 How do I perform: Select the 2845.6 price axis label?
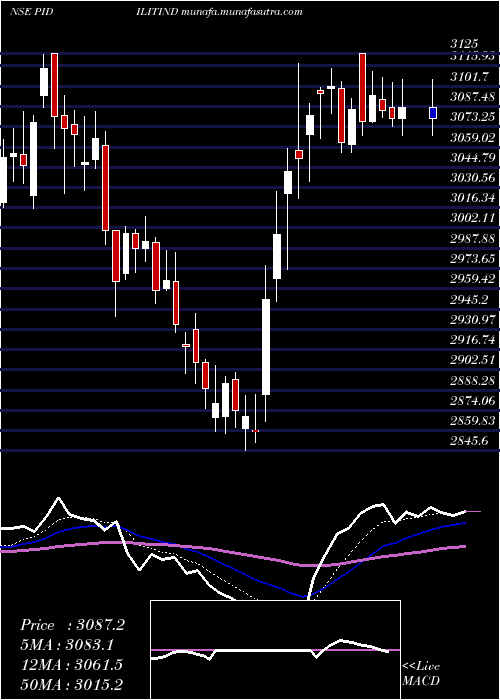pos(469,441)
